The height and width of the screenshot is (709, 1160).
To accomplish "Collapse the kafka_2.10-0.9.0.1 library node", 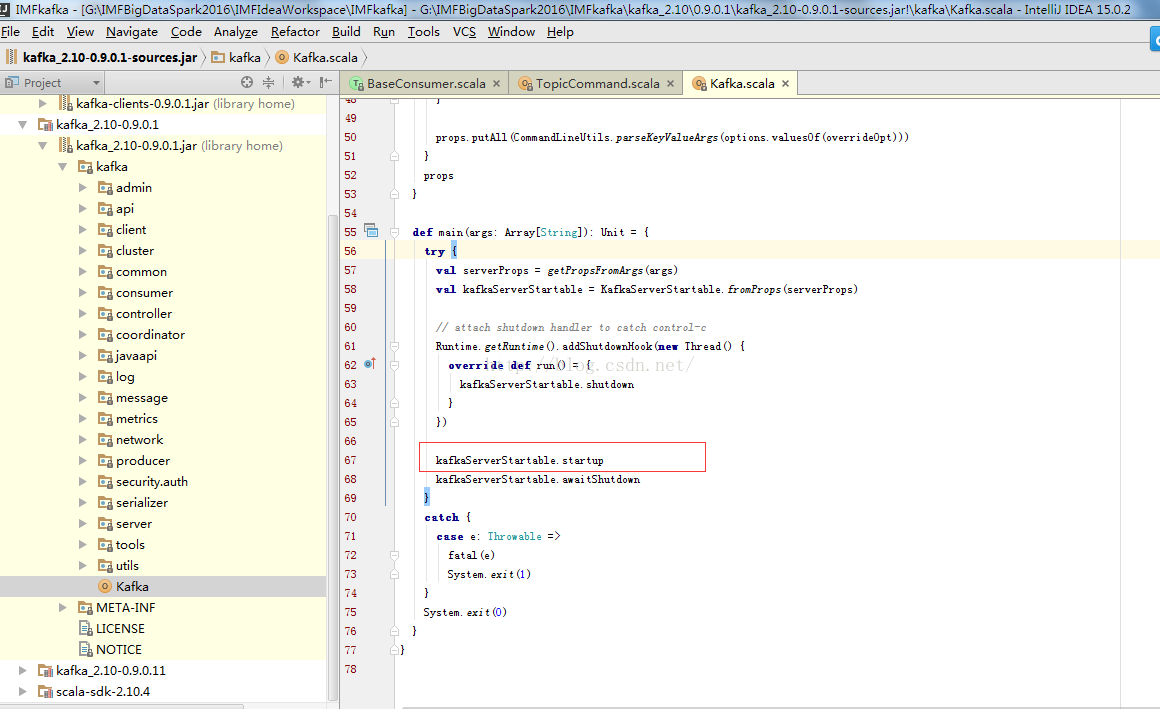I will click(23, 124).
